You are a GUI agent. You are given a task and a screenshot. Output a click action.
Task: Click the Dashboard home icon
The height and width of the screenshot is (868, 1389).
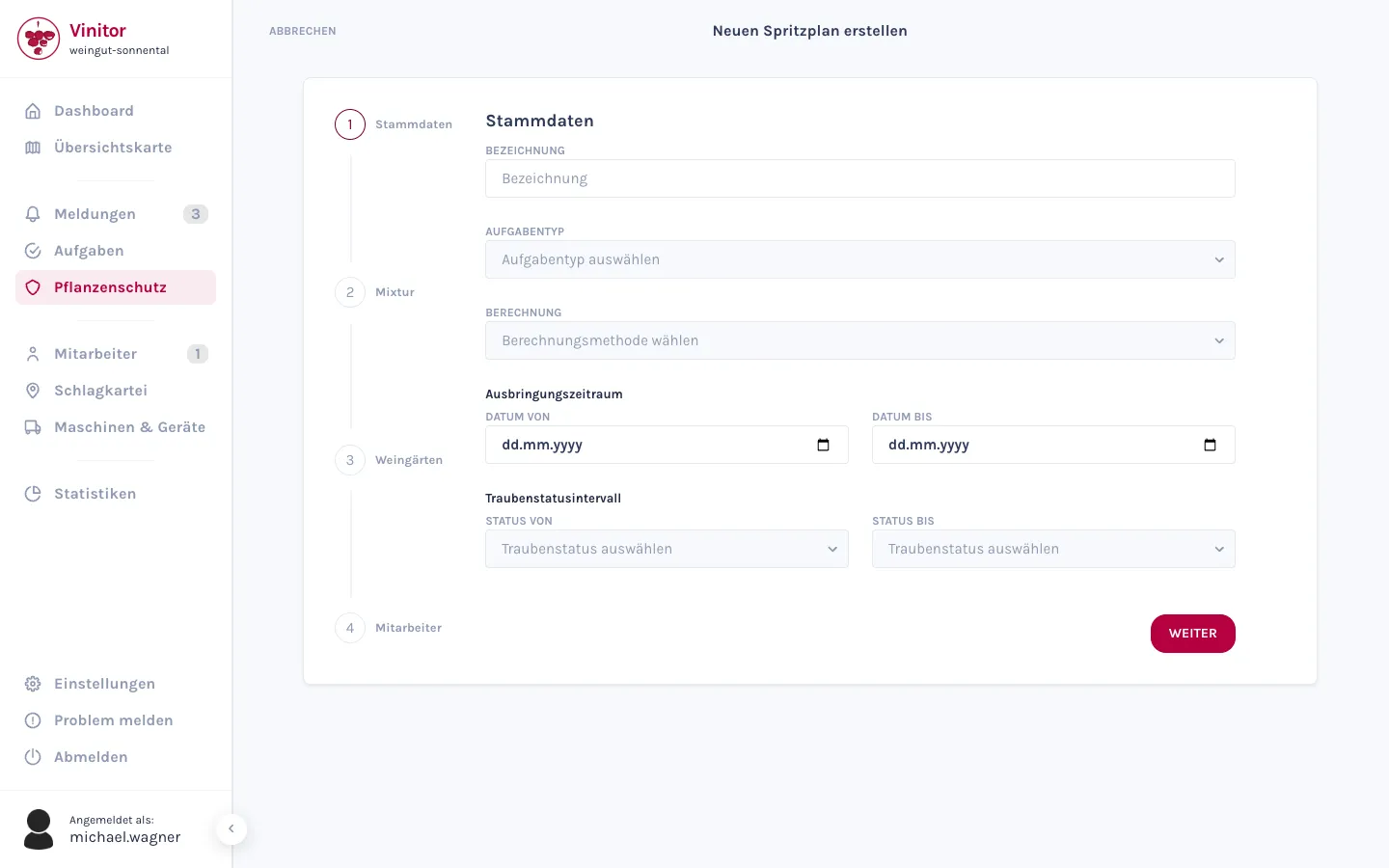33,111
